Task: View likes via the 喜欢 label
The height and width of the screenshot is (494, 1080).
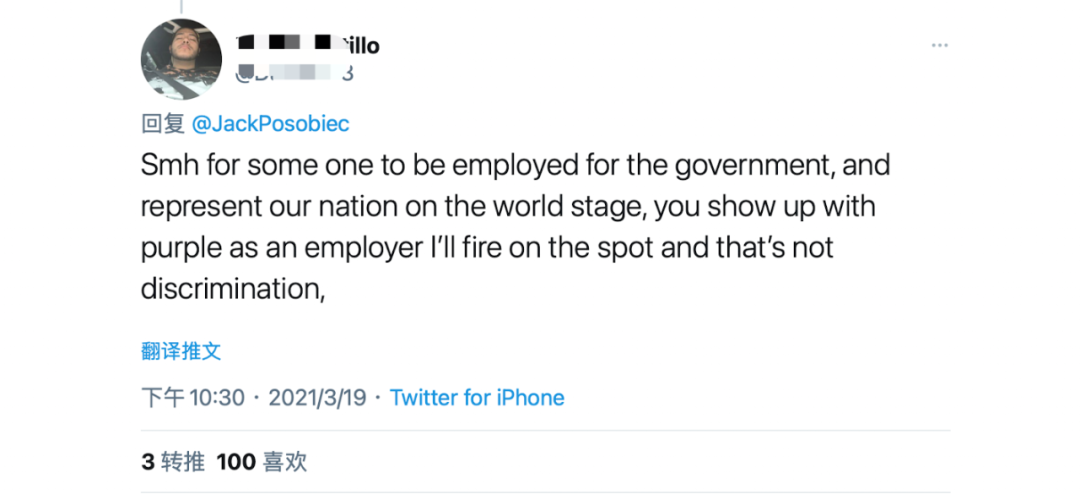Action: (285, 462)
